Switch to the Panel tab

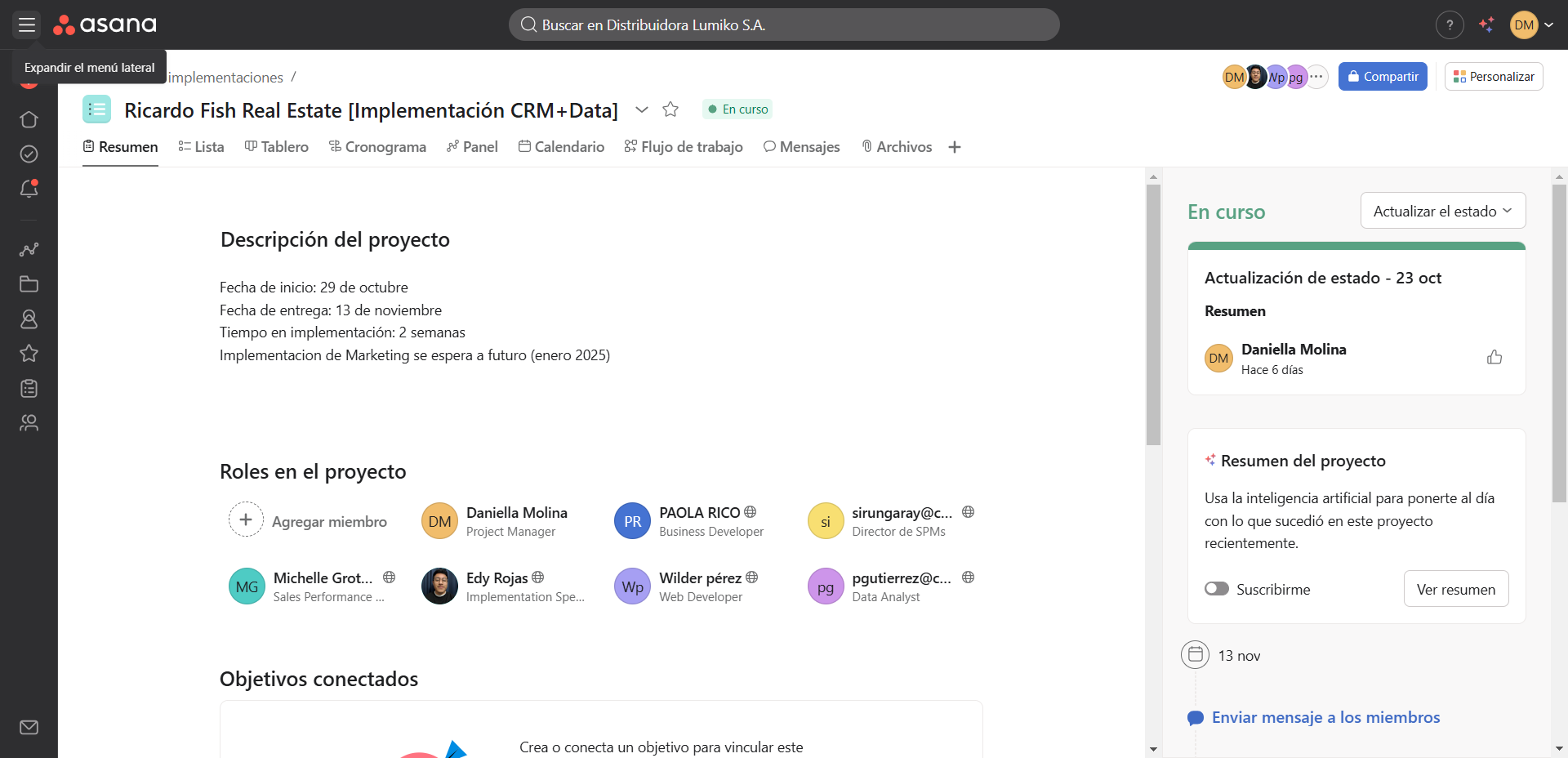pyautogui.click(x=472, y=147)
